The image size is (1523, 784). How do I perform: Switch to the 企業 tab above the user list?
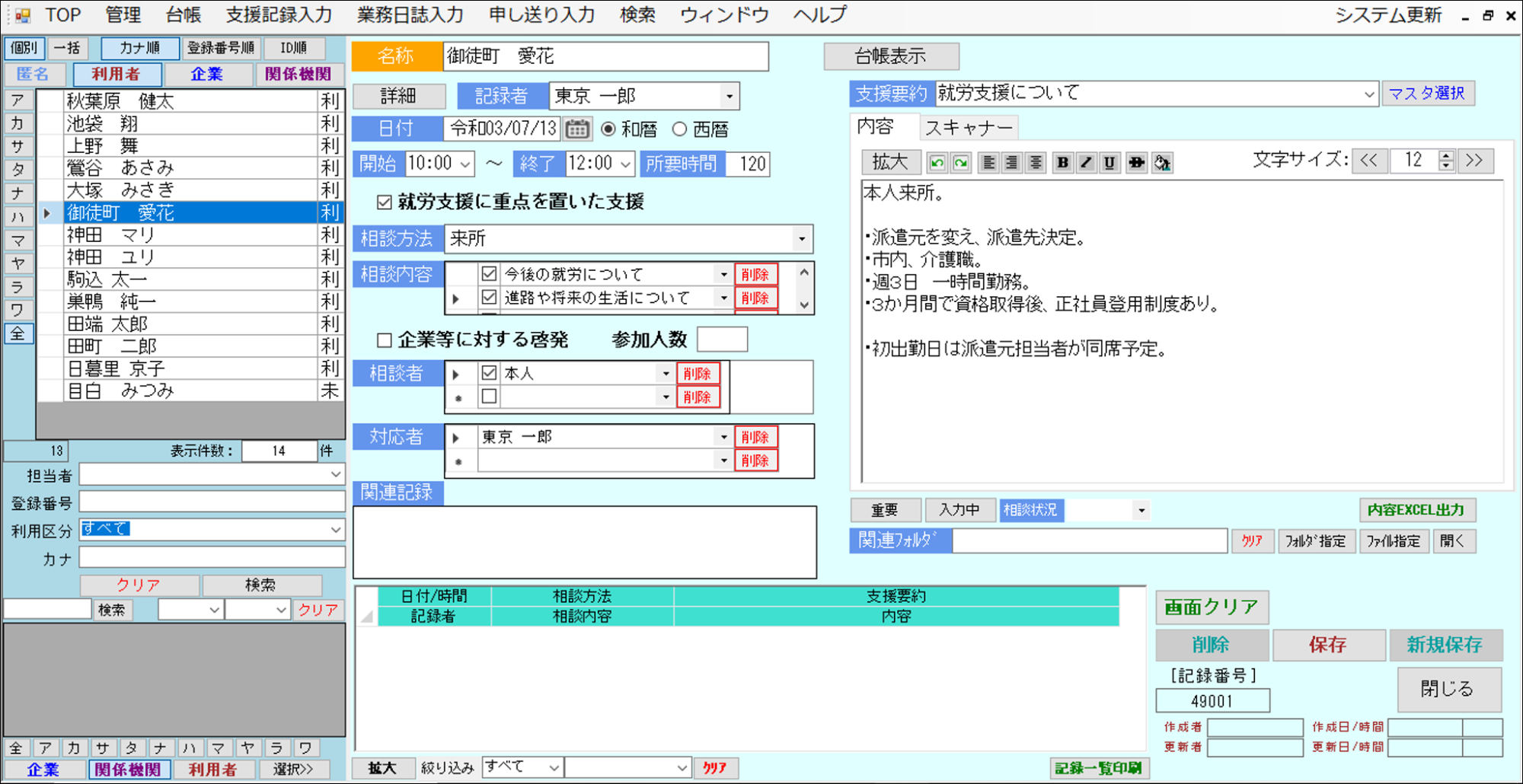tap(207, 75)
